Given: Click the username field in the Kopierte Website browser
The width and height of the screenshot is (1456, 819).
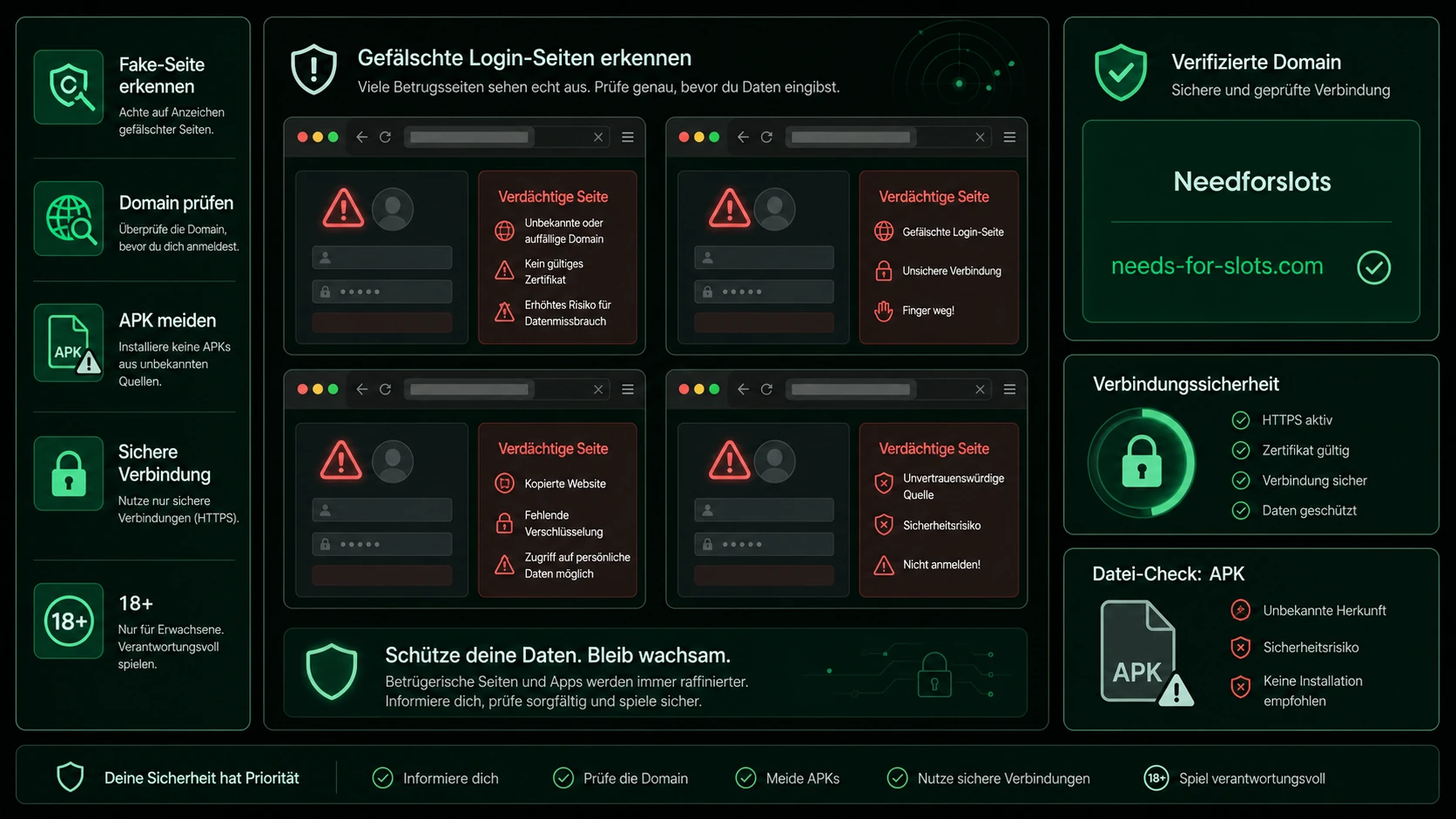Looking at the screenshot, I should 382,510.
